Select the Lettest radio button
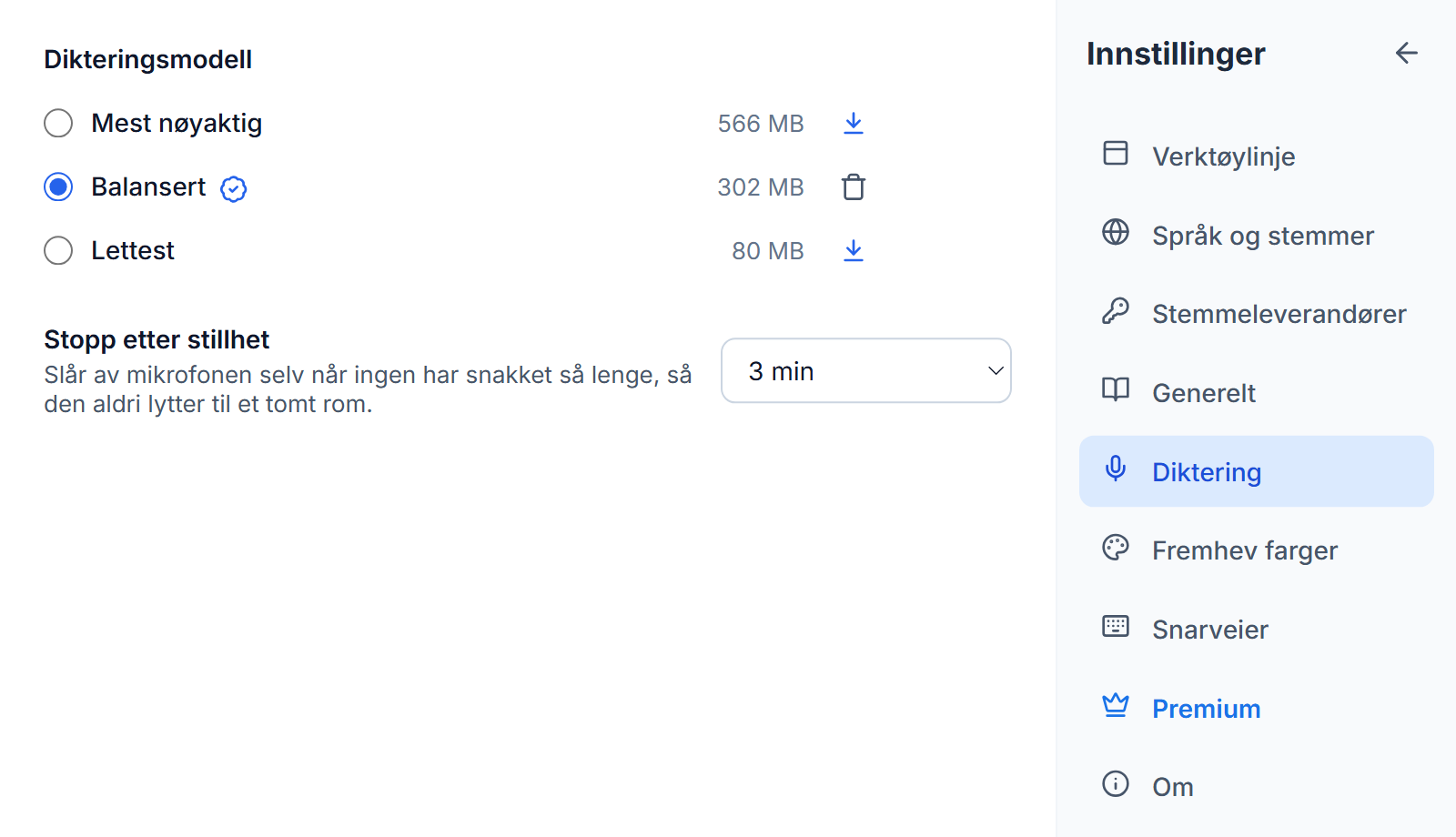The height and width of the screenshot is (837, 1456). [58, 250]
